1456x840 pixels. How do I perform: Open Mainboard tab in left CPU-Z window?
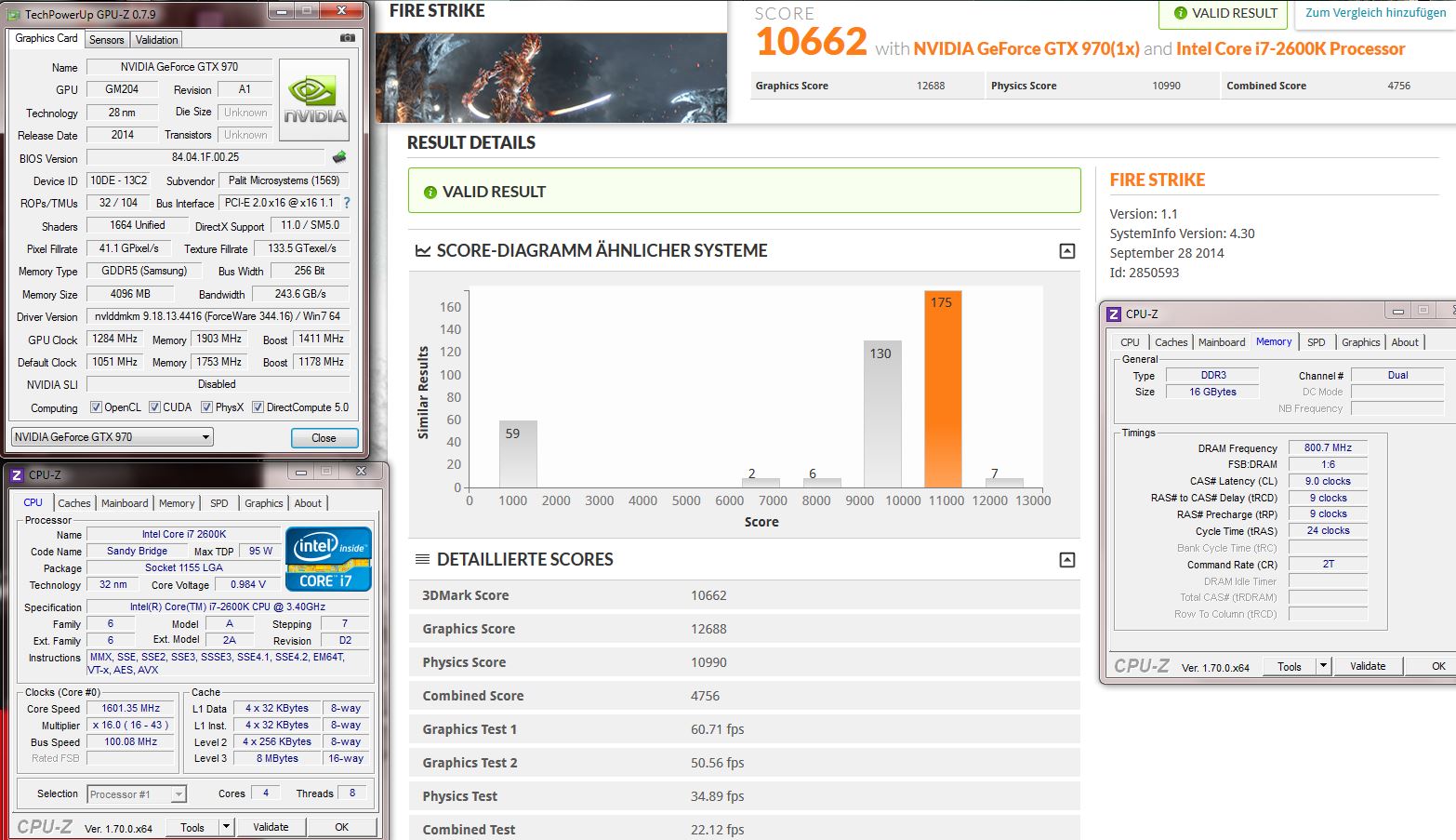(x=125, y=503)
